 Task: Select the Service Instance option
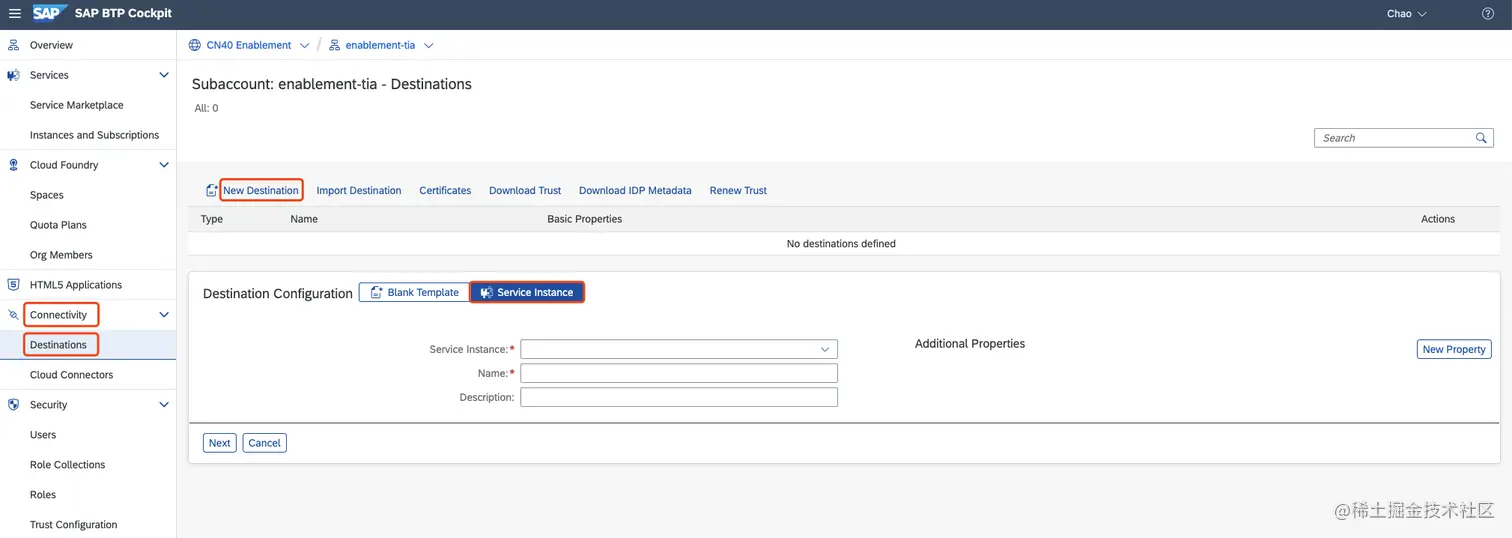(527, 293)
